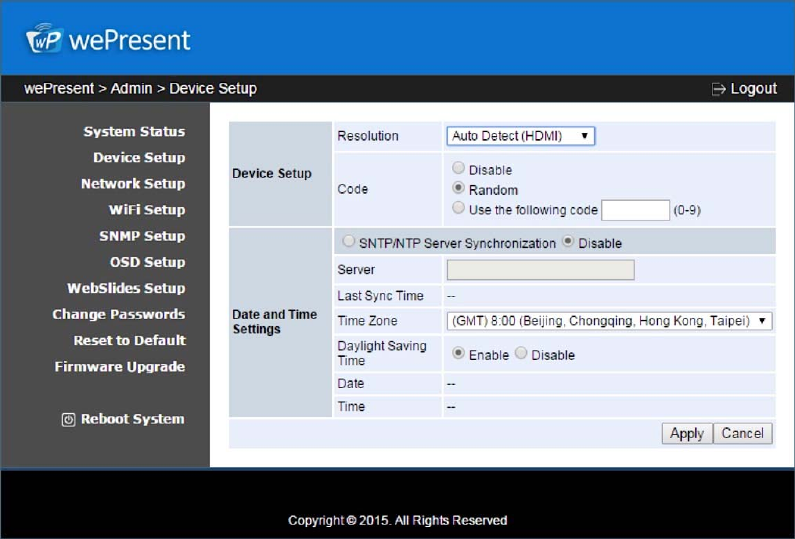Disable Daylight Saving Time
Image resolution: width=795 pixels, height=539 pixels.
click(521, 352)
